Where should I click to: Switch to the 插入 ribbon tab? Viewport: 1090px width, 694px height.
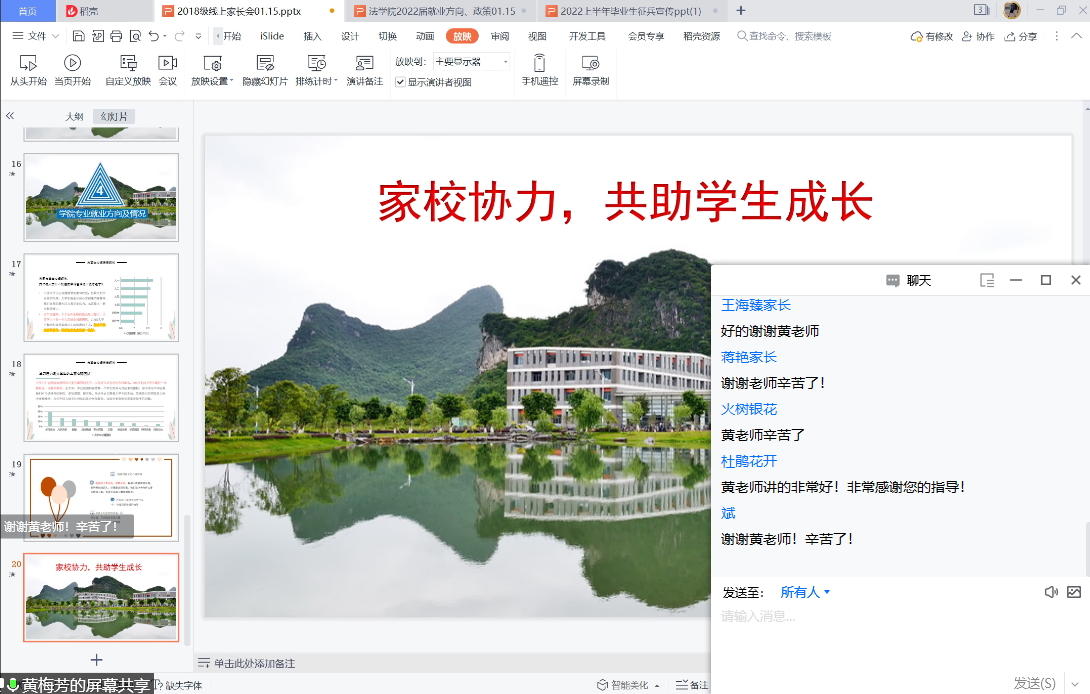coord(312,36)
